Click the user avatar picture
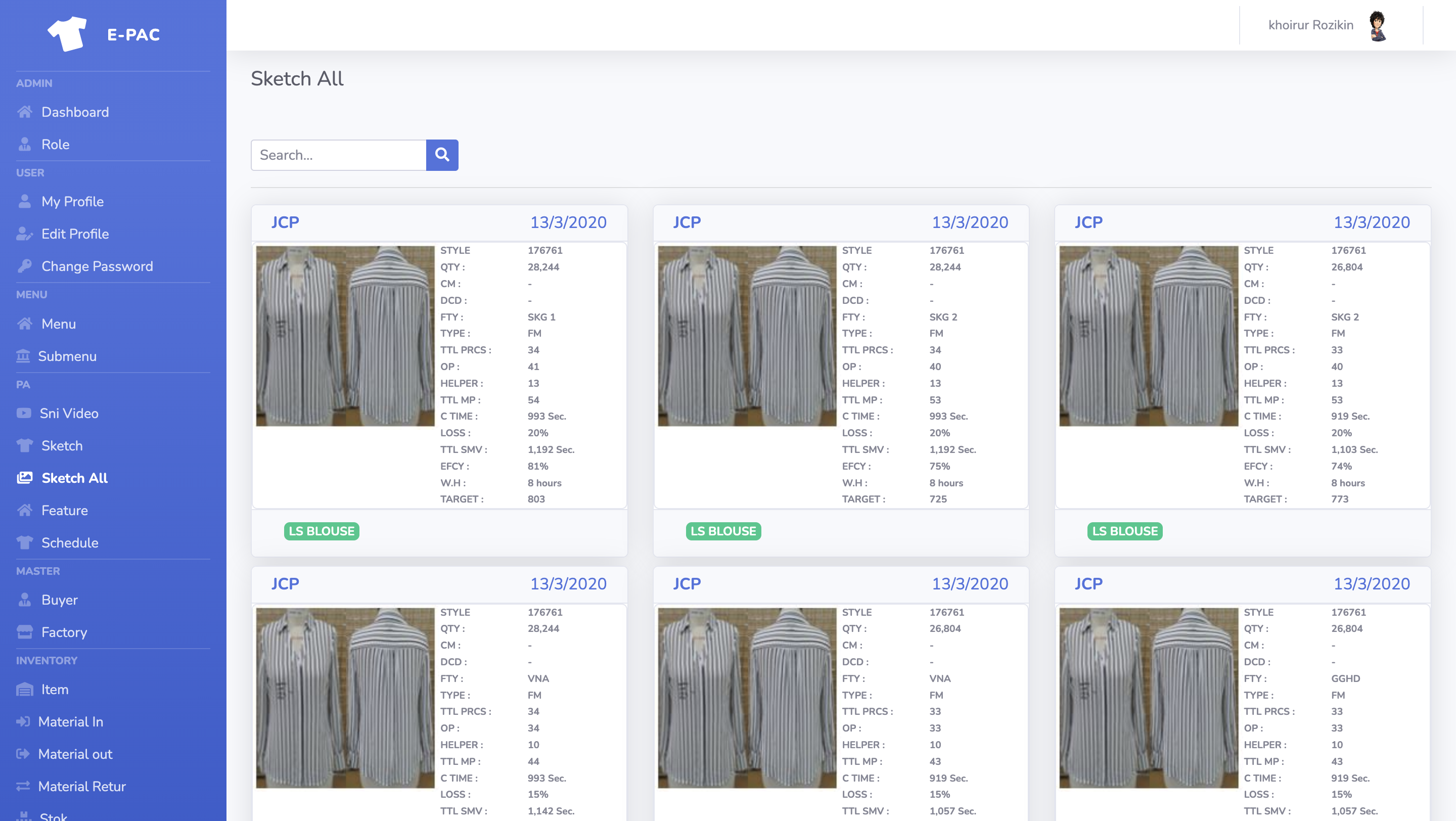 click(x=1378, y=26)
